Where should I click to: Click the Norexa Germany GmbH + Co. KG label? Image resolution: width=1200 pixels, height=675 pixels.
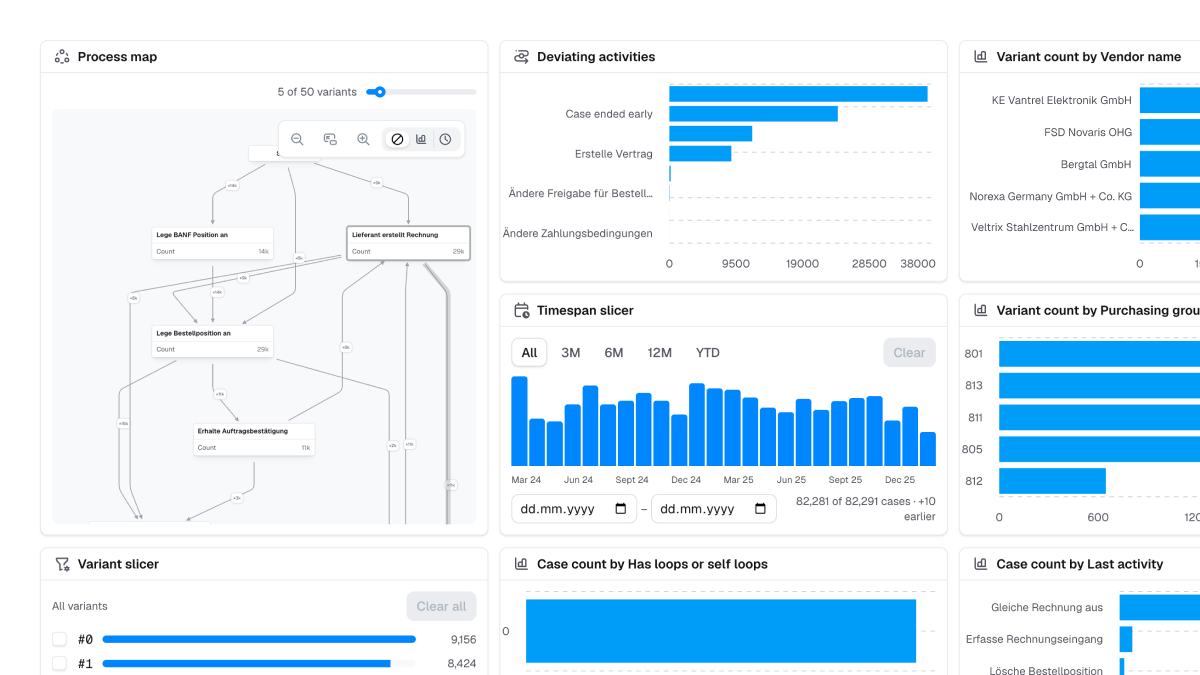pos(1051,196)
